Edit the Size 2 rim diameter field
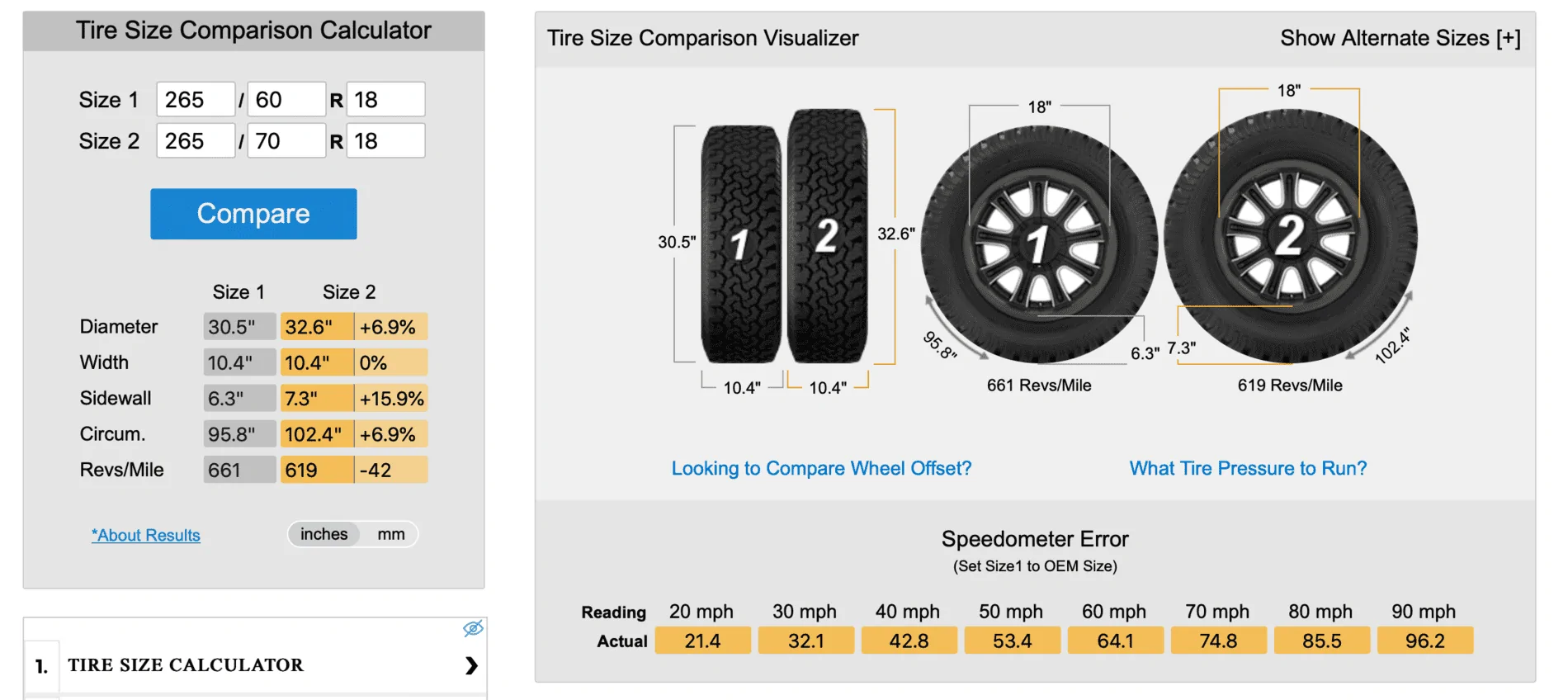Viewport: 1568px width, 700px height. [x=386, y=140]
